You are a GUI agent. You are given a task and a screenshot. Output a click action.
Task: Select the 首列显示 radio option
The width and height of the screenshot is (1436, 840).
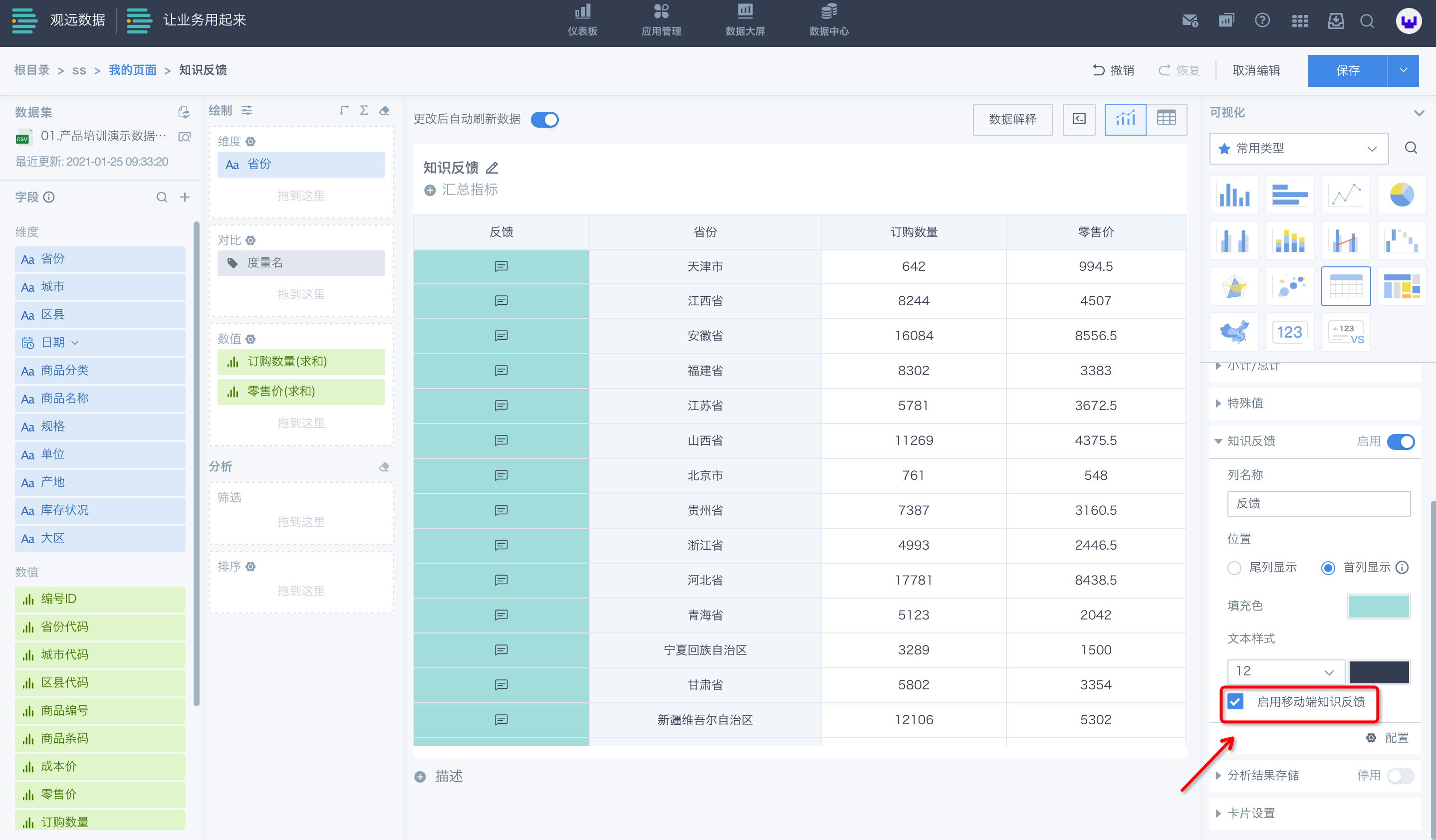point(1328,568)
